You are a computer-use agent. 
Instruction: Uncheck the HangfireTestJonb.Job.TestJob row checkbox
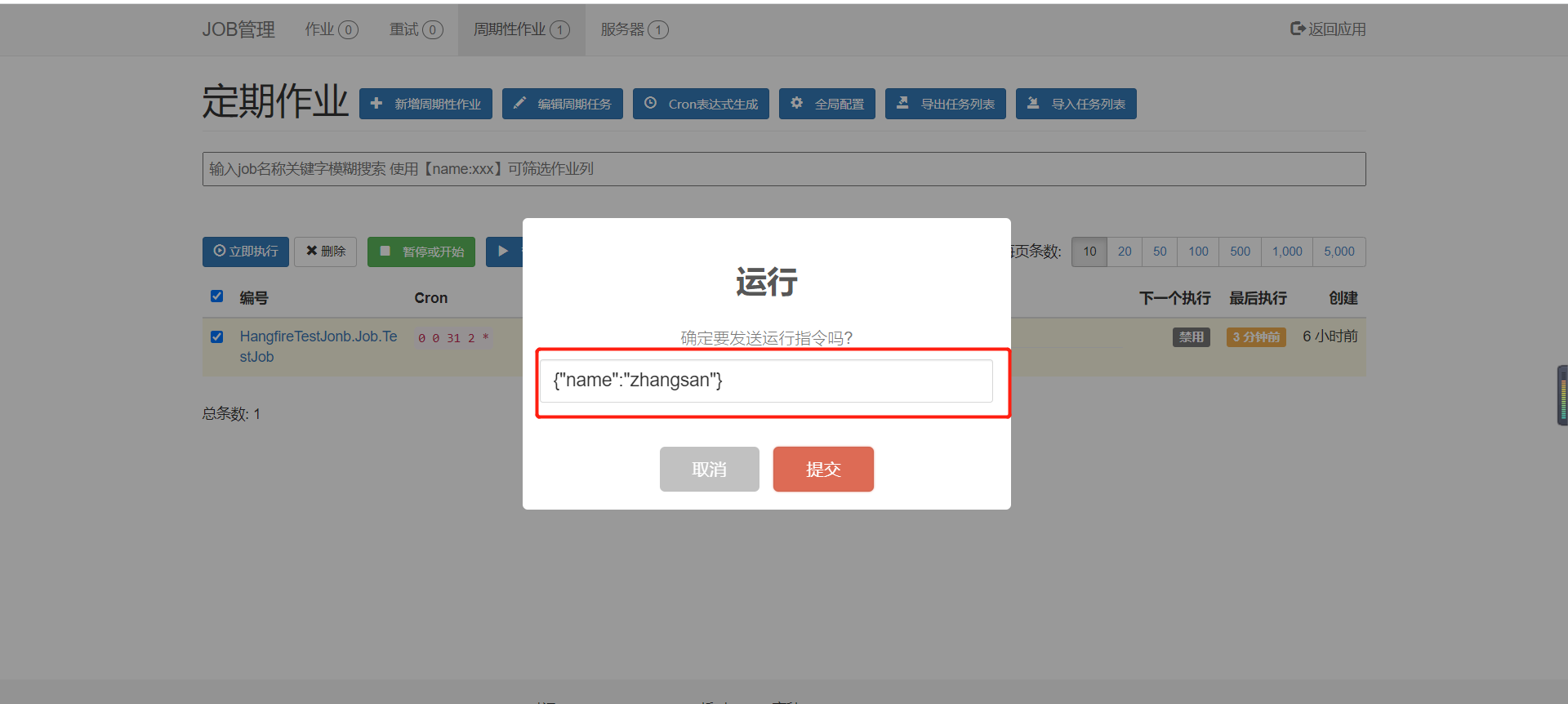(x=216, y=336)
